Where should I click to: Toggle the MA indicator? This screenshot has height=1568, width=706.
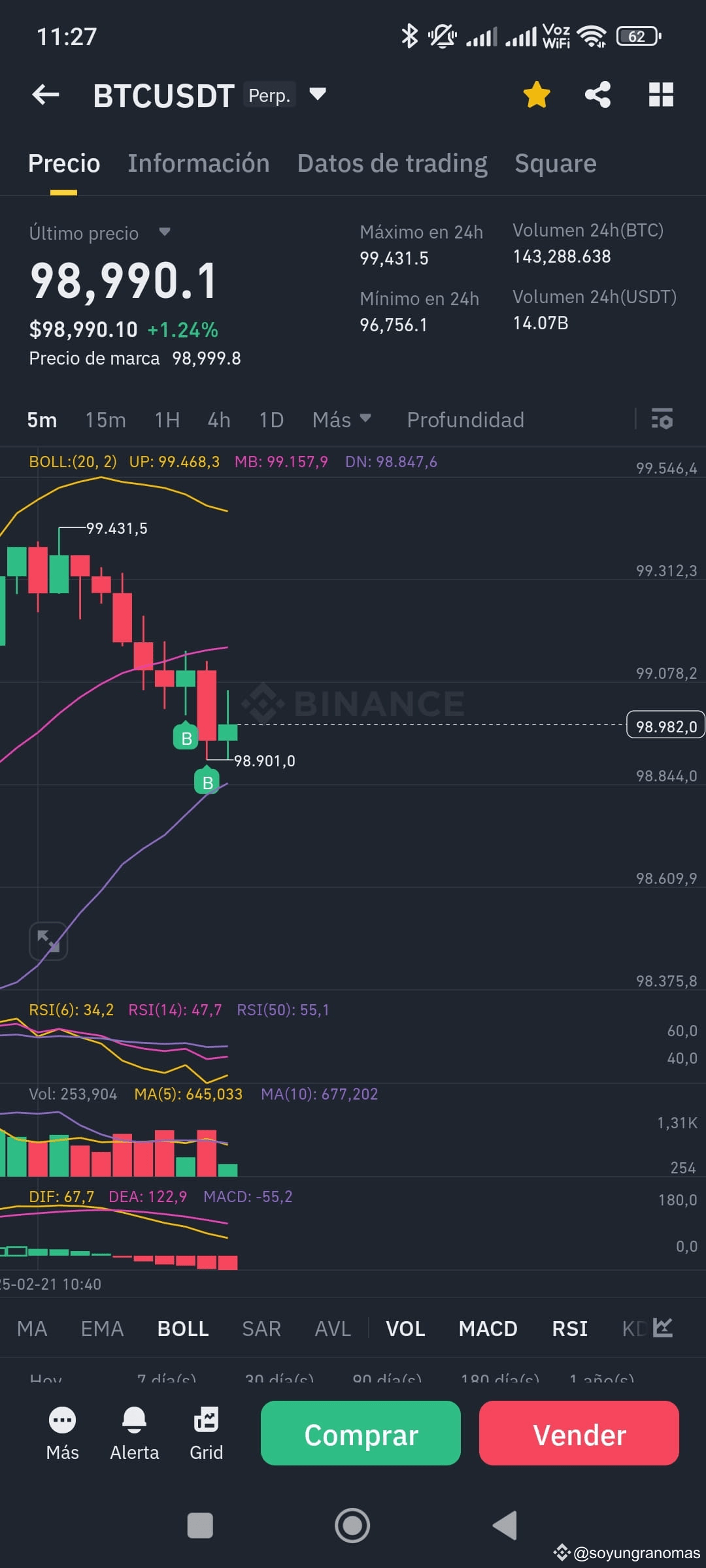(x=32, y=1329)
